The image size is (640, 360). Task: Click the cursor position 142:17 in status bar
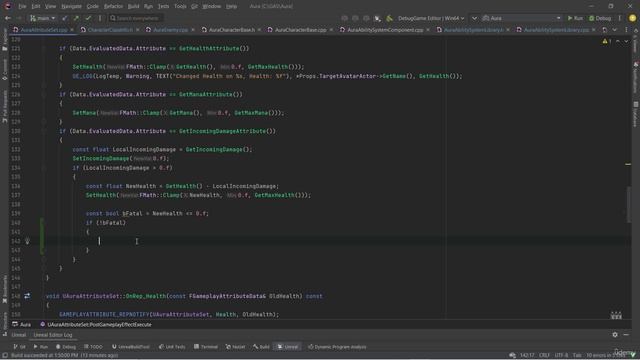coord(527,355)
